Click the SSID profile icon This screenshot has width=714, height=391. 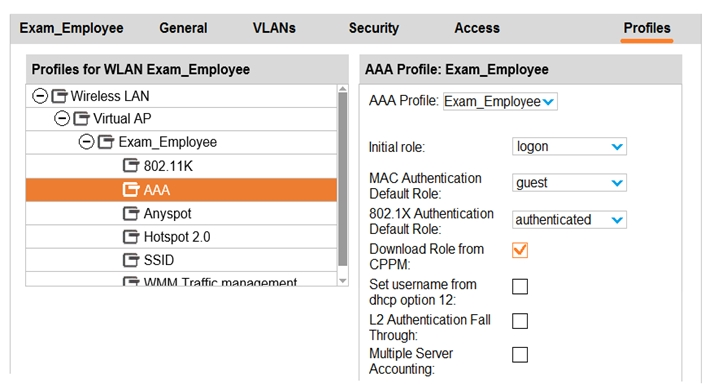point(131,259)
